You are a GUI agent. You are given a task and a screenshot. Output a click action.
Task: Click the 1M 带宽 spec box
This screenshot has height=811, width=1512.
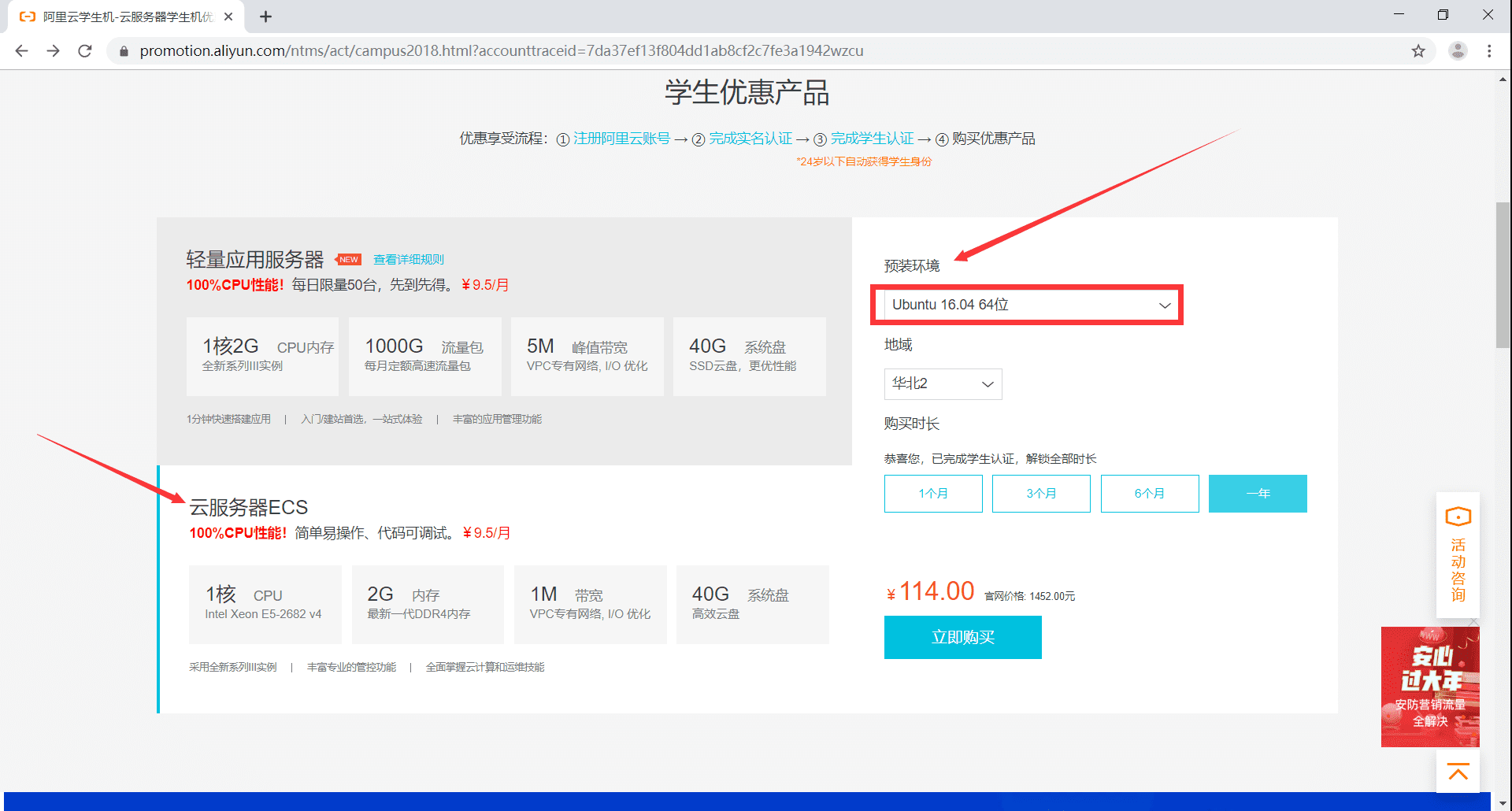[590, 604]
